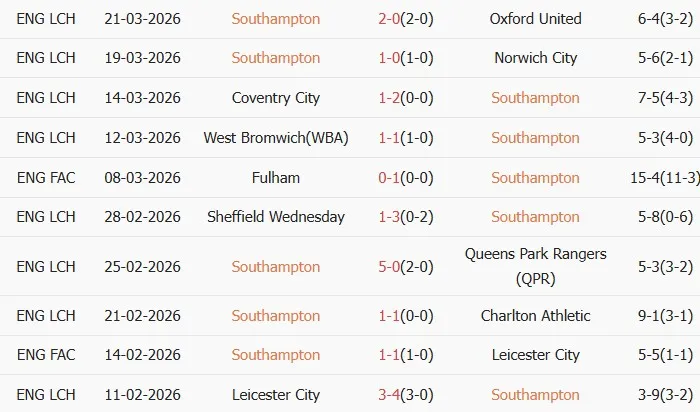This screenshot has width=700, height=412.
Task: Open the Oxford United team link
Action: coord(535,18)
